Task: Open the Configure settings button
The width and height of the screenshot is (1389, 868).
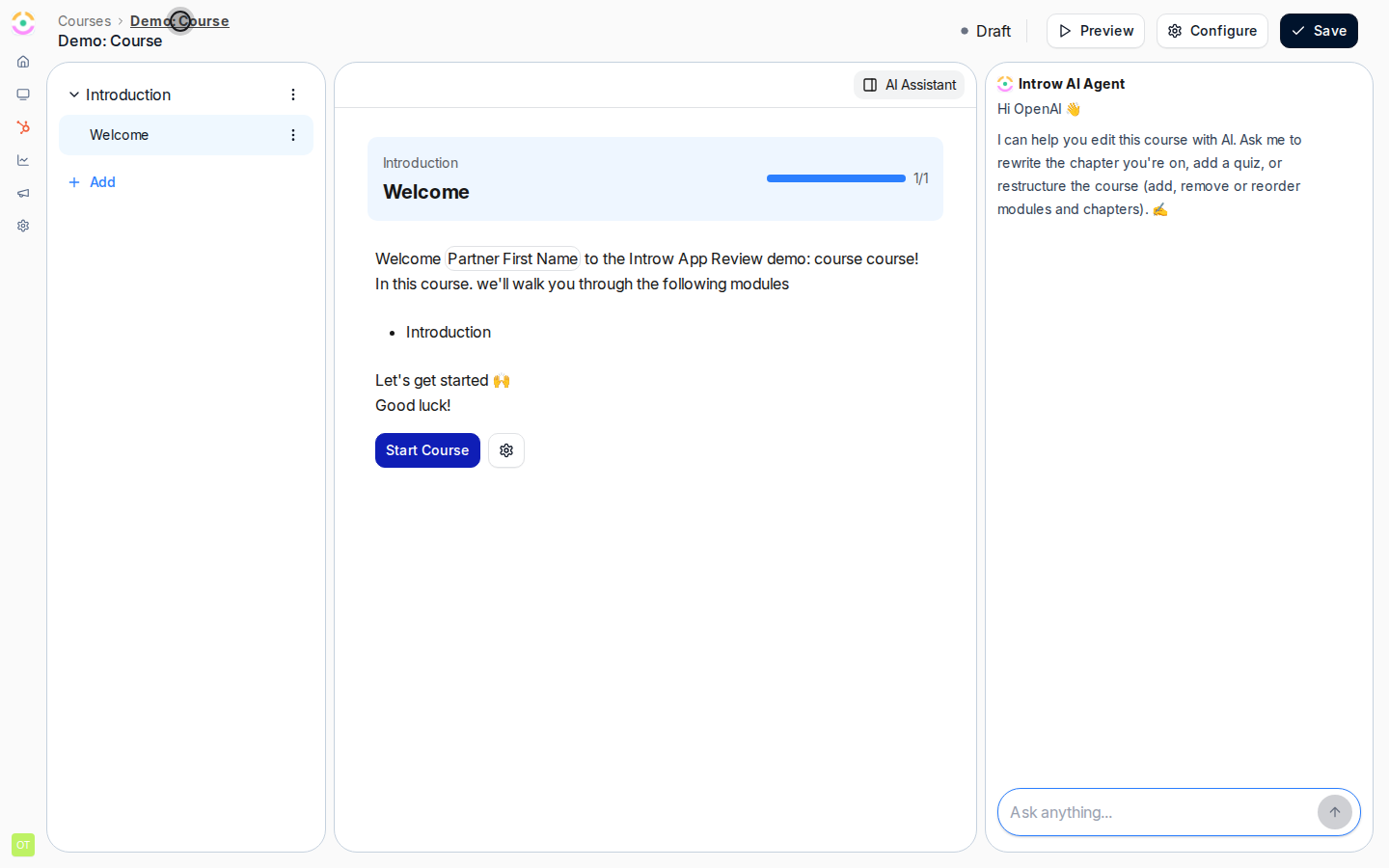Action: pyautogui.click(x=1212, y=31)
